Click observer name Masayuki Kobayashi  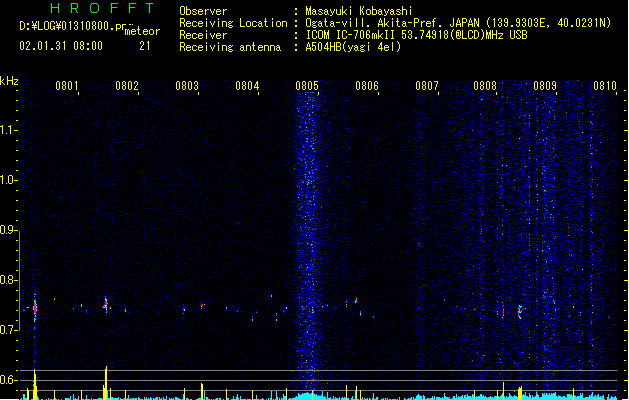(359, 11)
